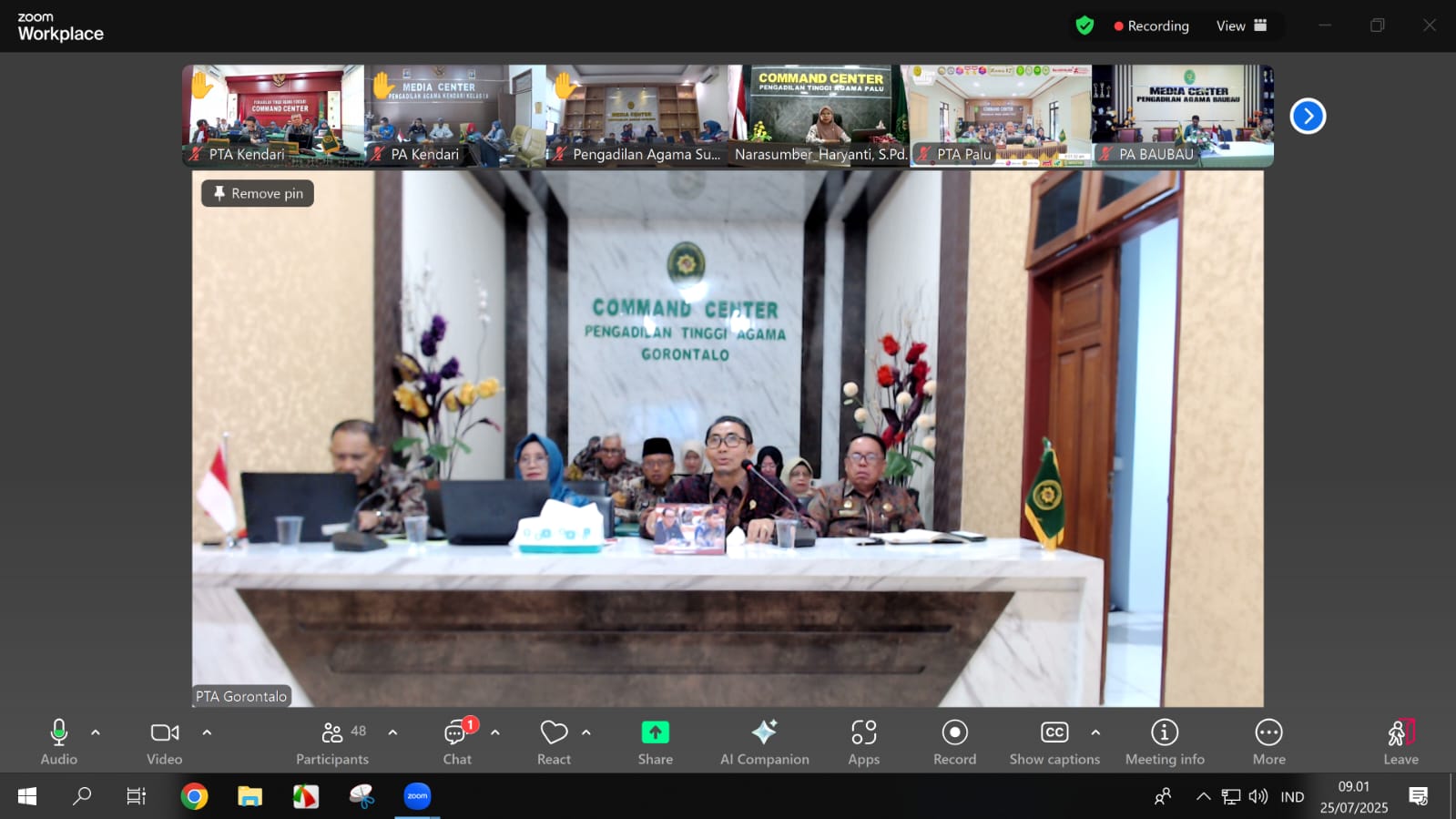The image size is (1456, 819).
Task: Open the Meeting info icon
Action: click(1164, 733)
